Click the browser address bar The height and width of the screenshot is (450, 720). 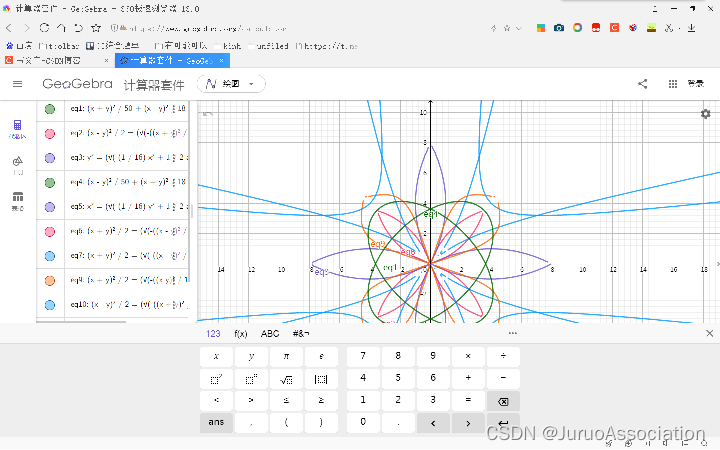pos(294,28)
